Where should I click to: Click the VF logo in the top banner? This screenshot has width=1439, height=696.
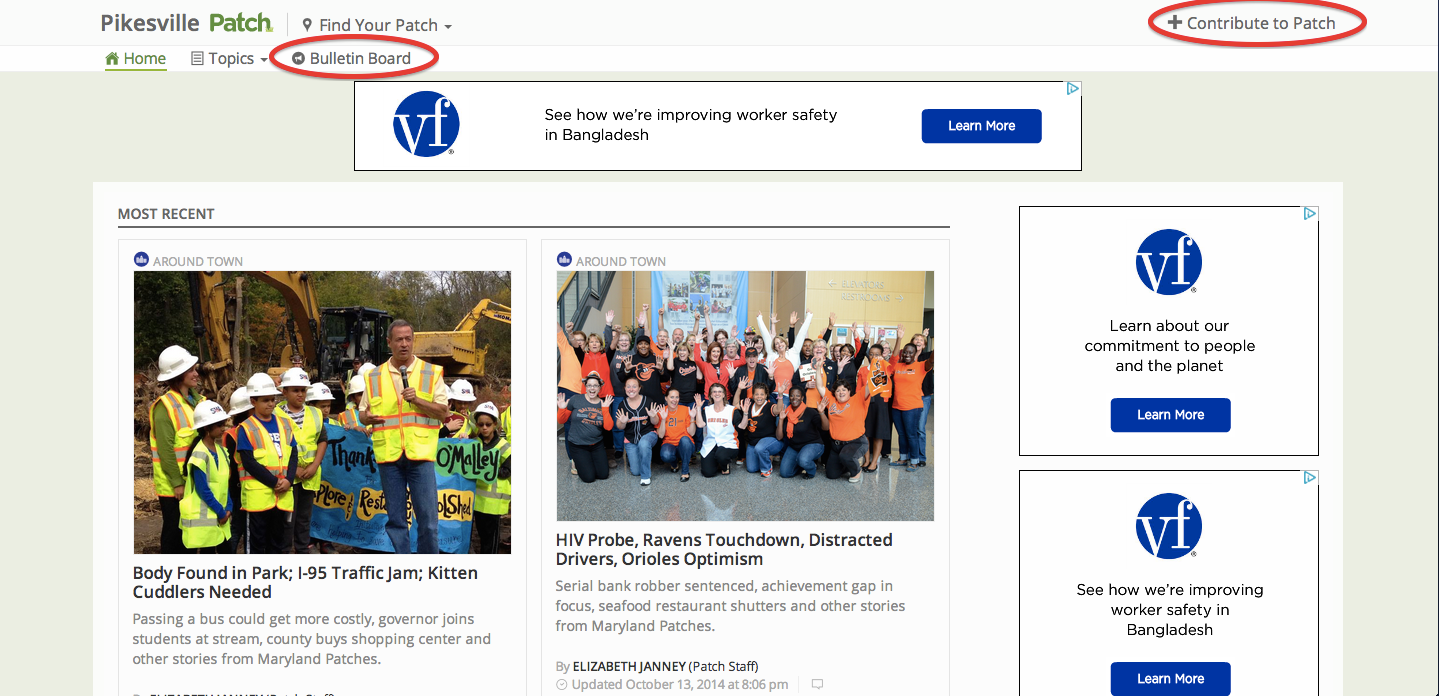pos(426,125)
